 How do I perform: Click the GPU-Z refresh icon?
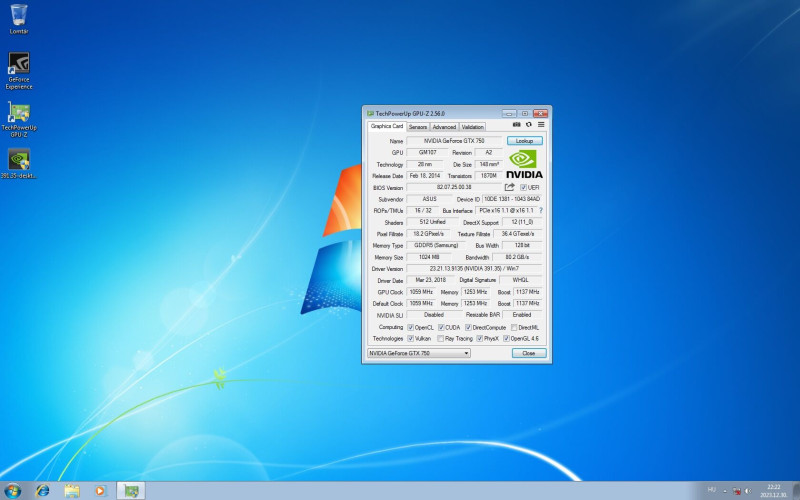coord(529,124)
